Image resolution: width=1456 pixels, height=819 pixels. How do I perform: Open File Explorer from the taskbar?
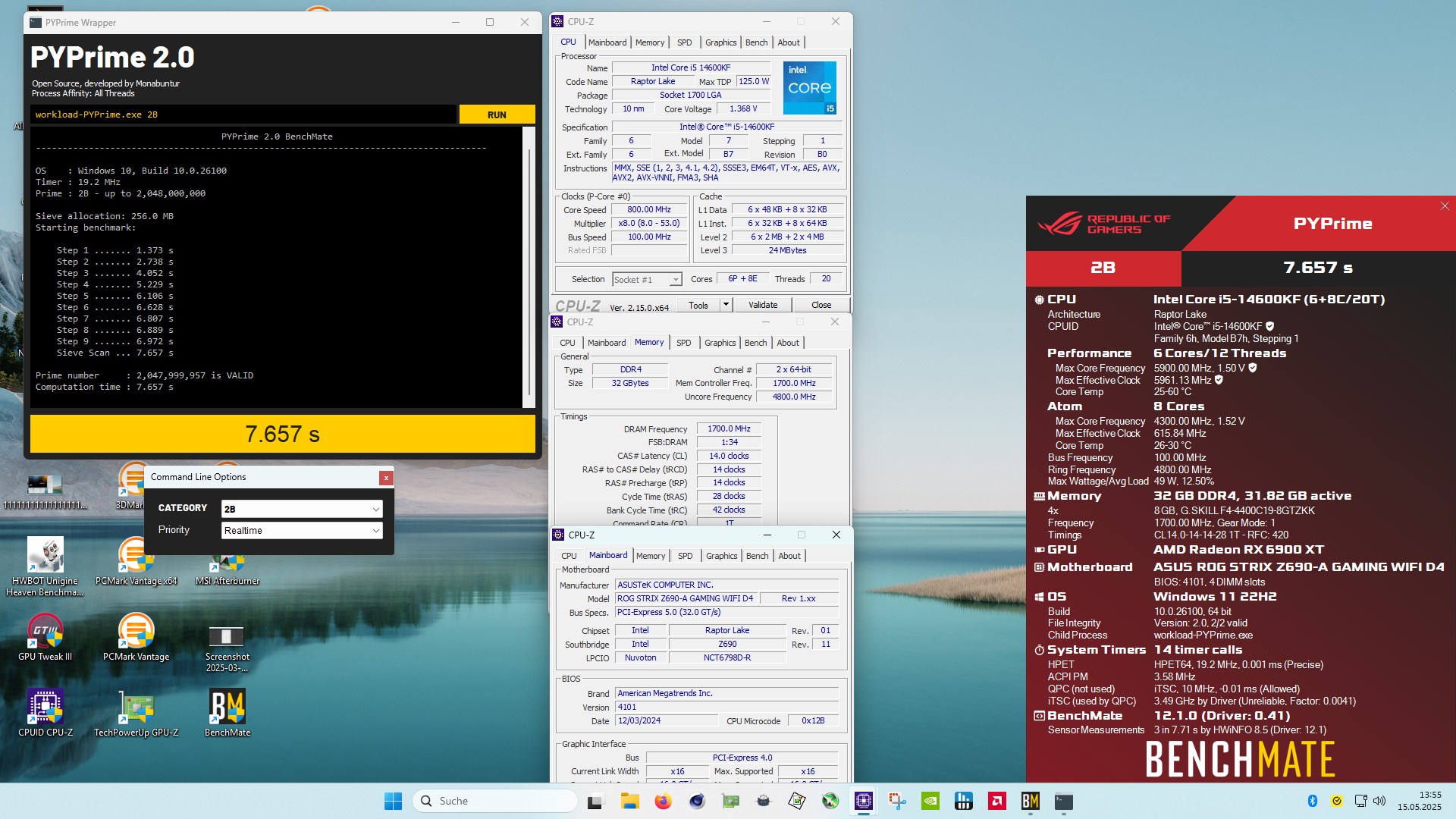coord(629,801)
